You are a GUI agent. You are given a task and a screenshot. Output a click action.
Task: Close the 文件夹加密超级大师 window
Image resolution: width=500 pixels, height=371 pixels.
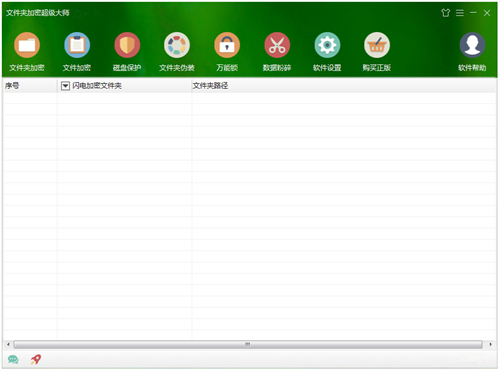487,13
